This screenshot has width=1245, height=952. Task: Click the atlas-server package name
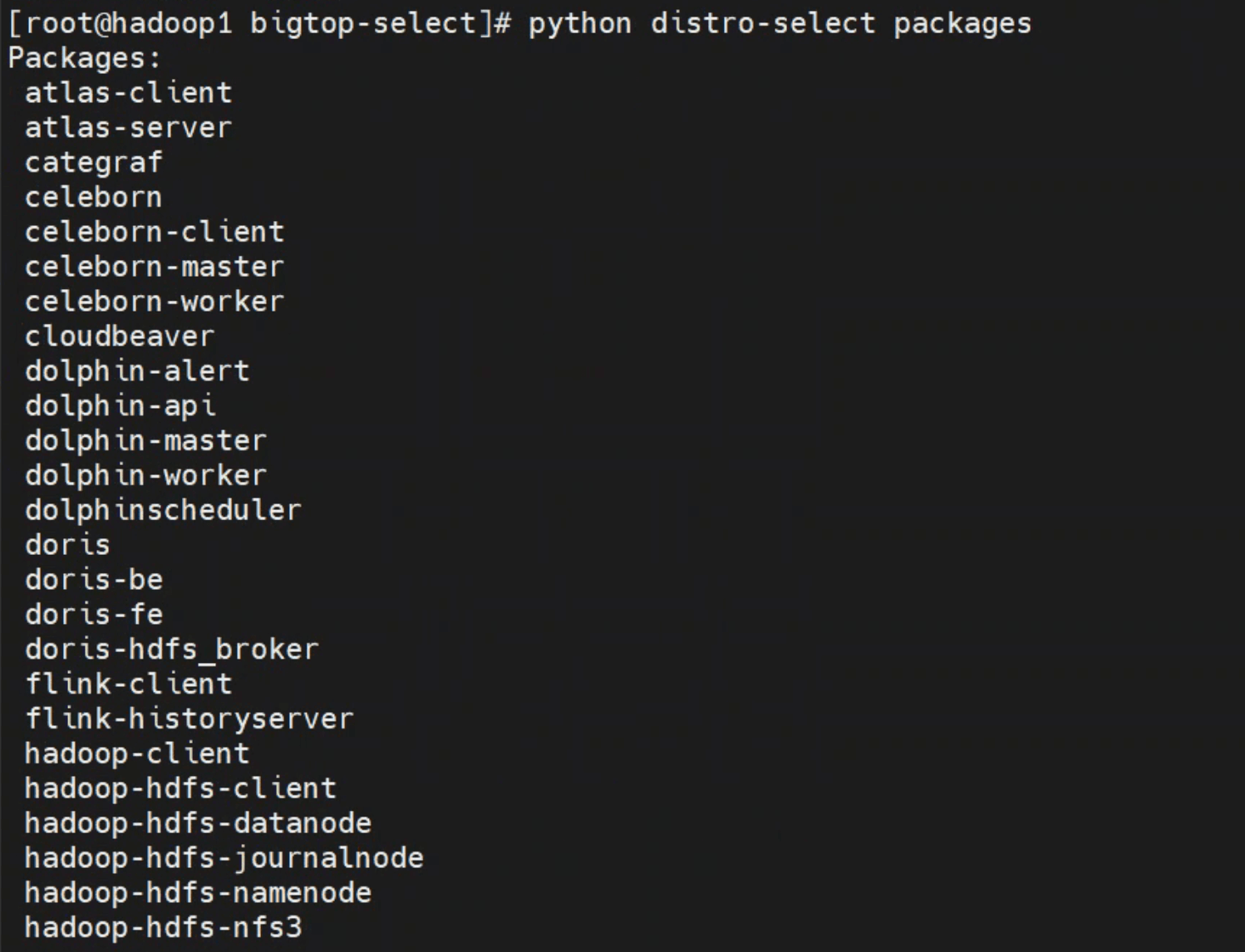pos(128,127)
